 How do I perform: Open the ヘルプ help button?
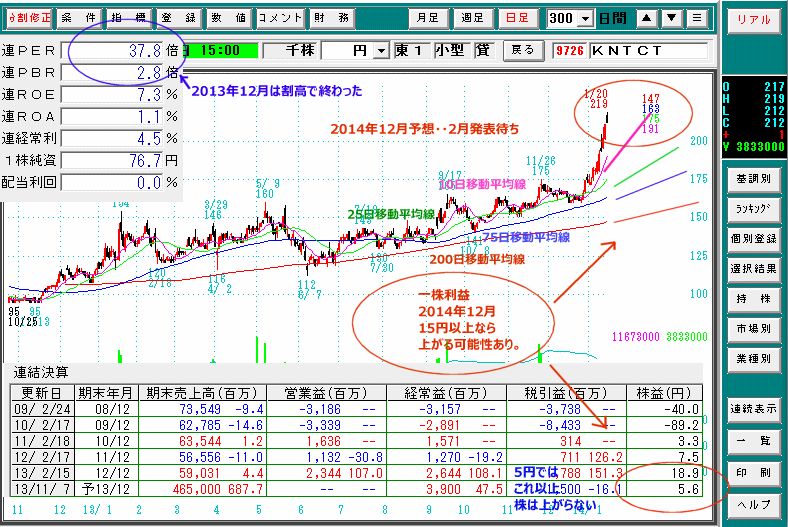pos(753,505)
